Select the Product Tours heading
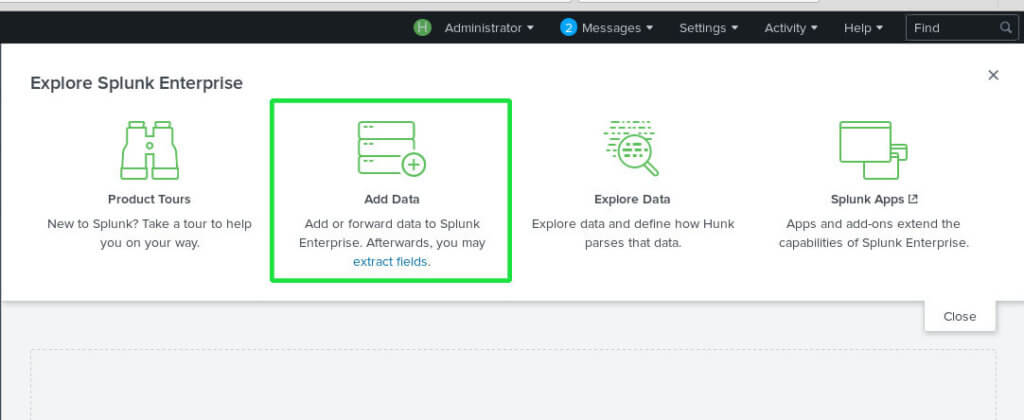 [149, 199]
